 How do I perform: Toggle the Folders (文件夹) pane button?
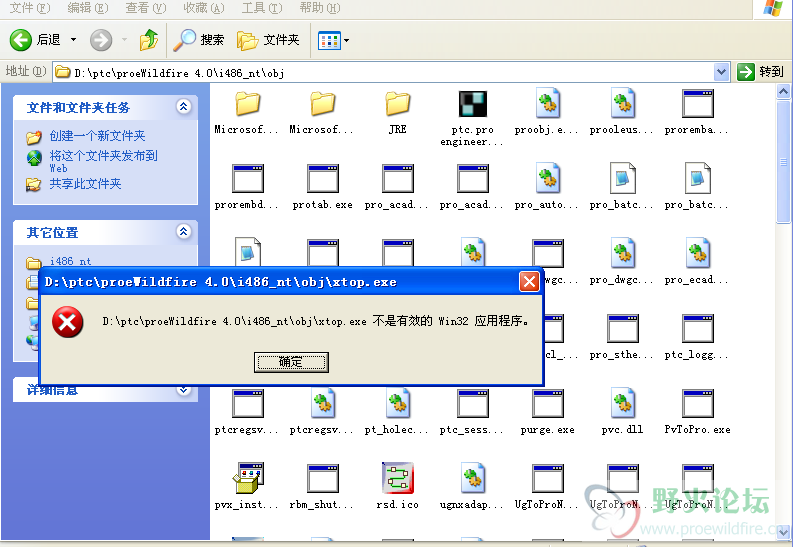269,40
